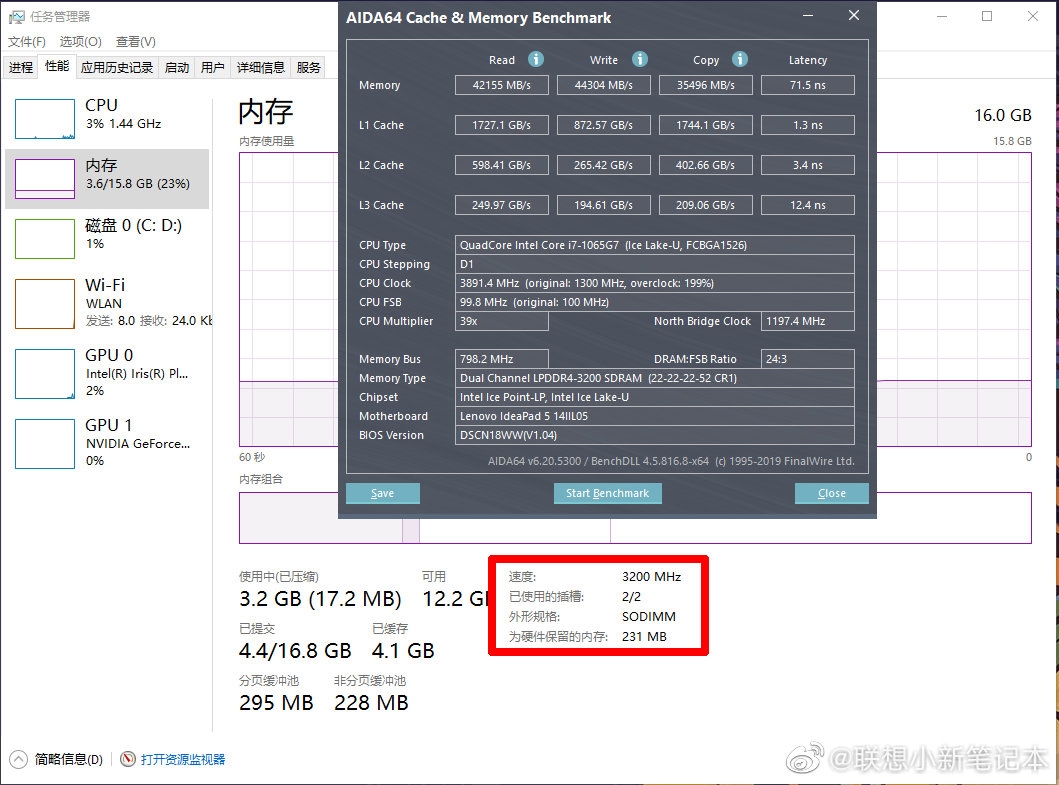Select the CPU performance graph thumbnail

[x=44, y=119]
